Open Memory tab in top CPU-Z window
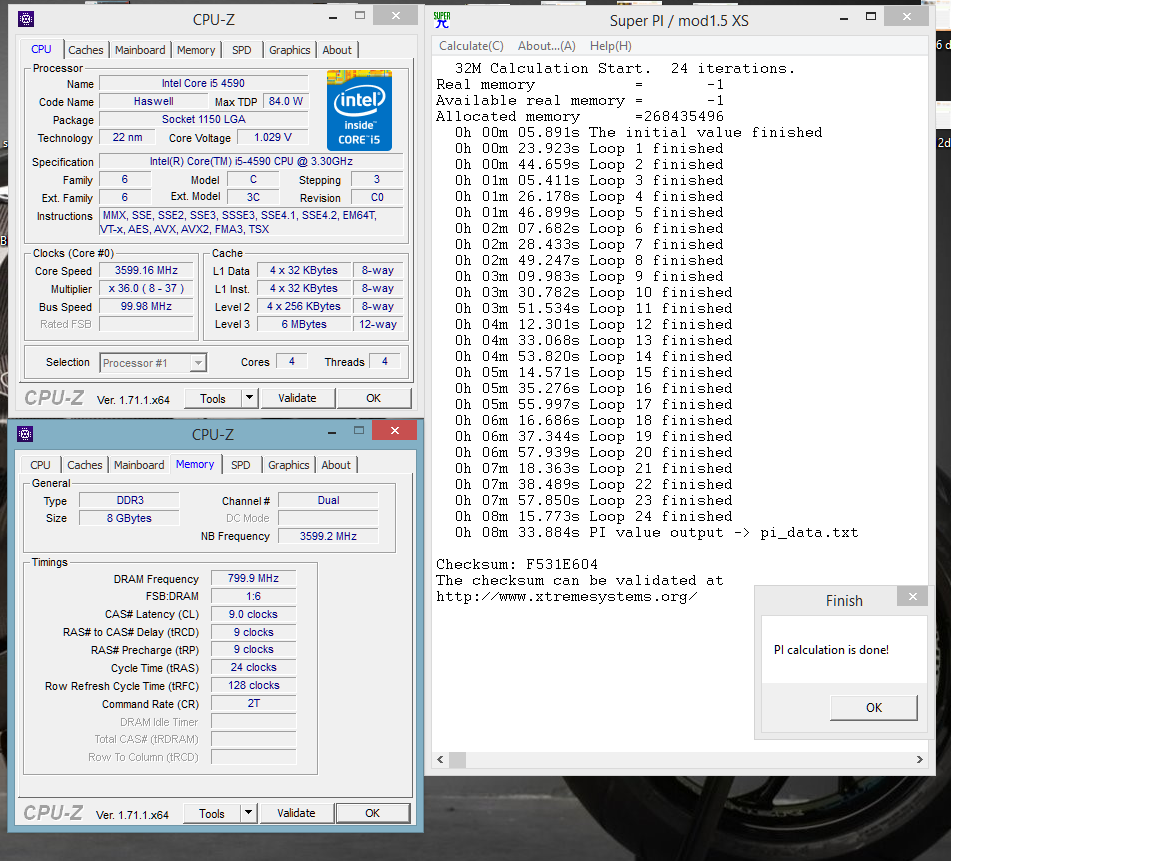 pyautogui.click(x=196, y=50)
